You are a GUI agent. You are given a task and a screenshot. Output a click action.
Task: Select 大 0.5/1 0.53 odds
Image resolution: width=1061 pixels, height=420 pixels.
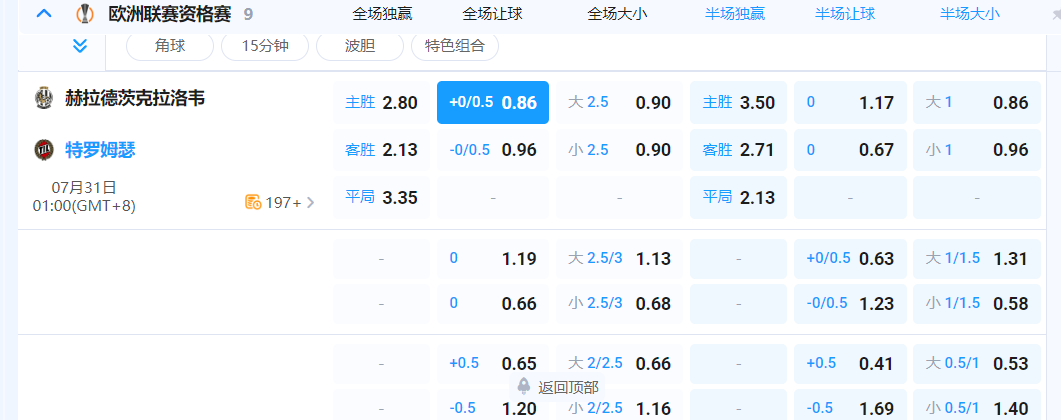pos(977,364)
